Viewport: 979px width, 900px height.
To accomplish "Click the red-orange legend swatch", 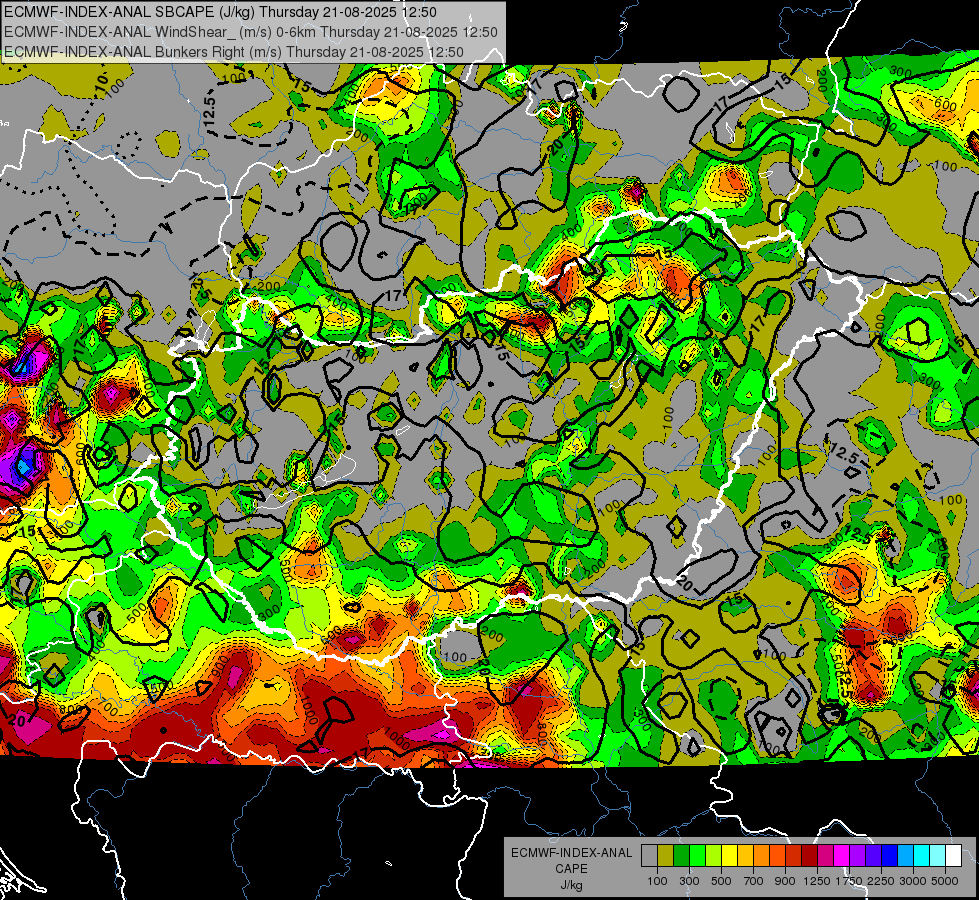I will (777, 856).
